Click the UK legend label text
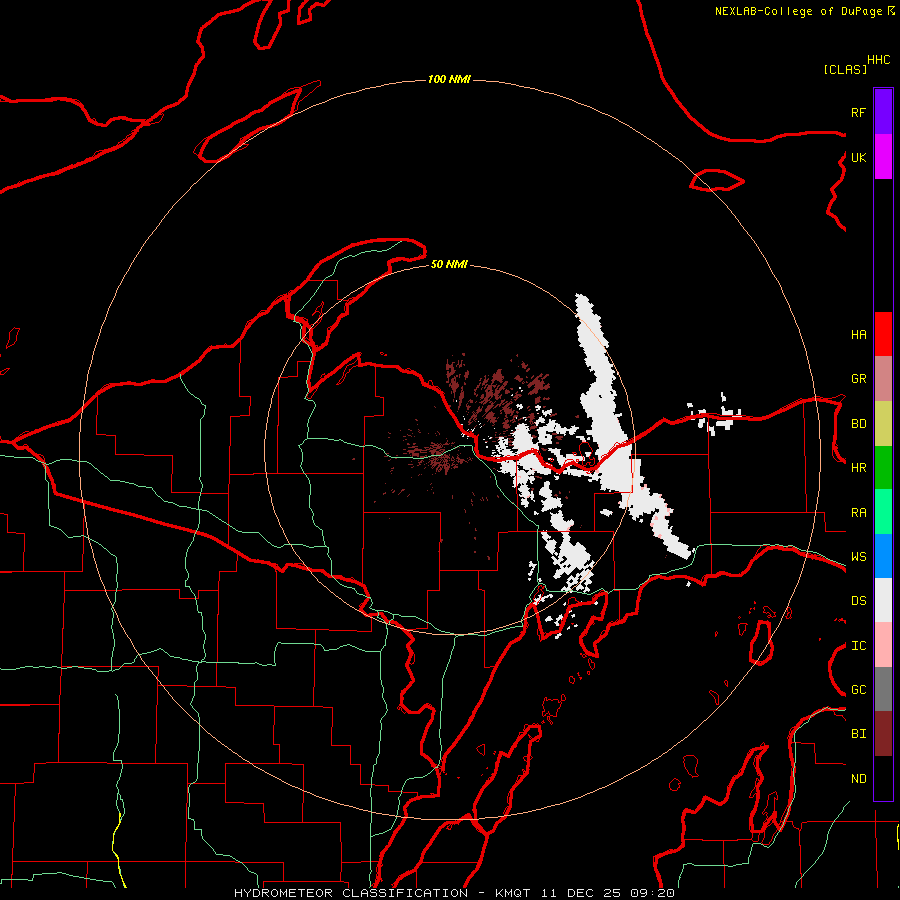 [x=859, y=157]
